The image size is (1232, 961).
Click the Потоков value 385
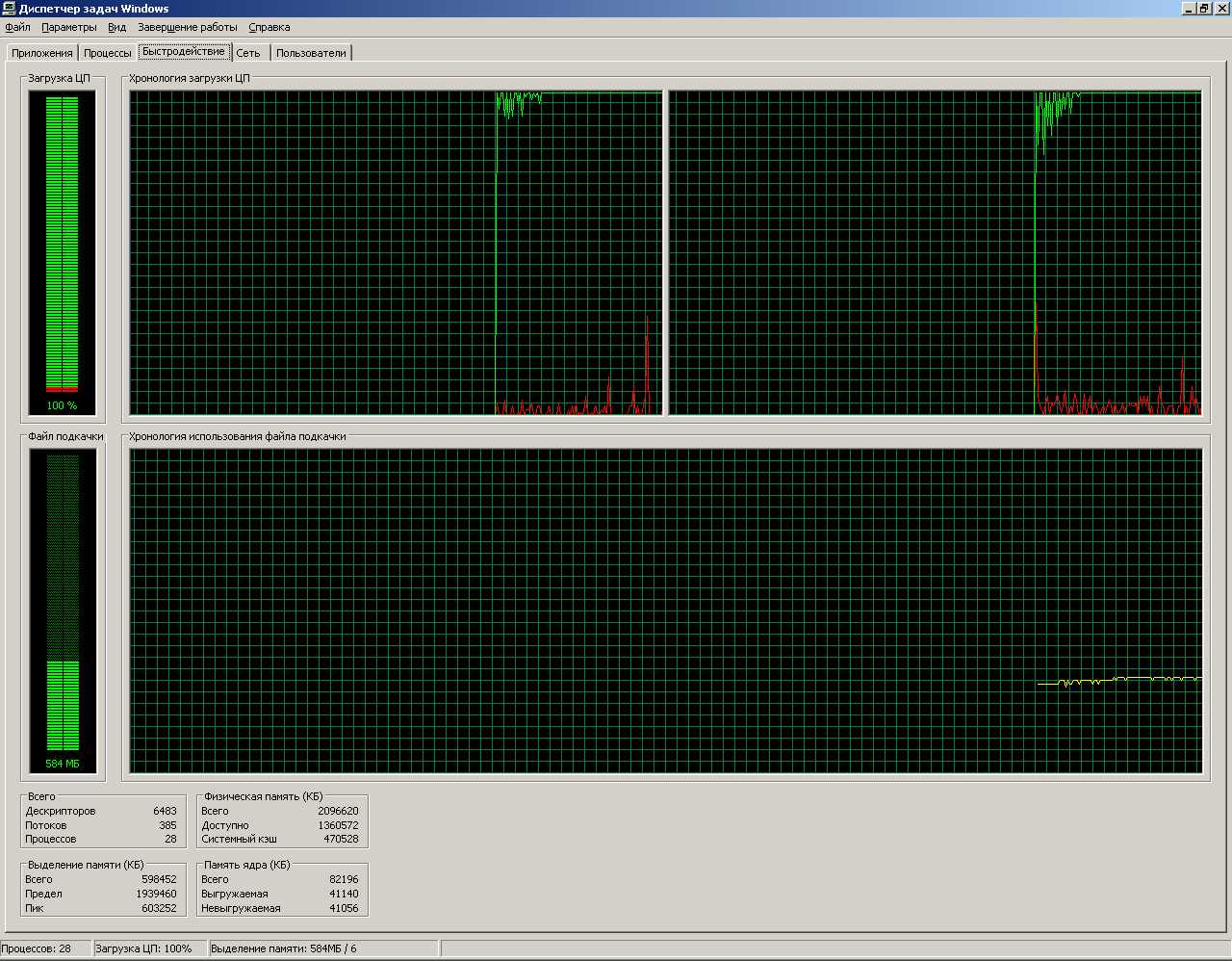[167, 825]
